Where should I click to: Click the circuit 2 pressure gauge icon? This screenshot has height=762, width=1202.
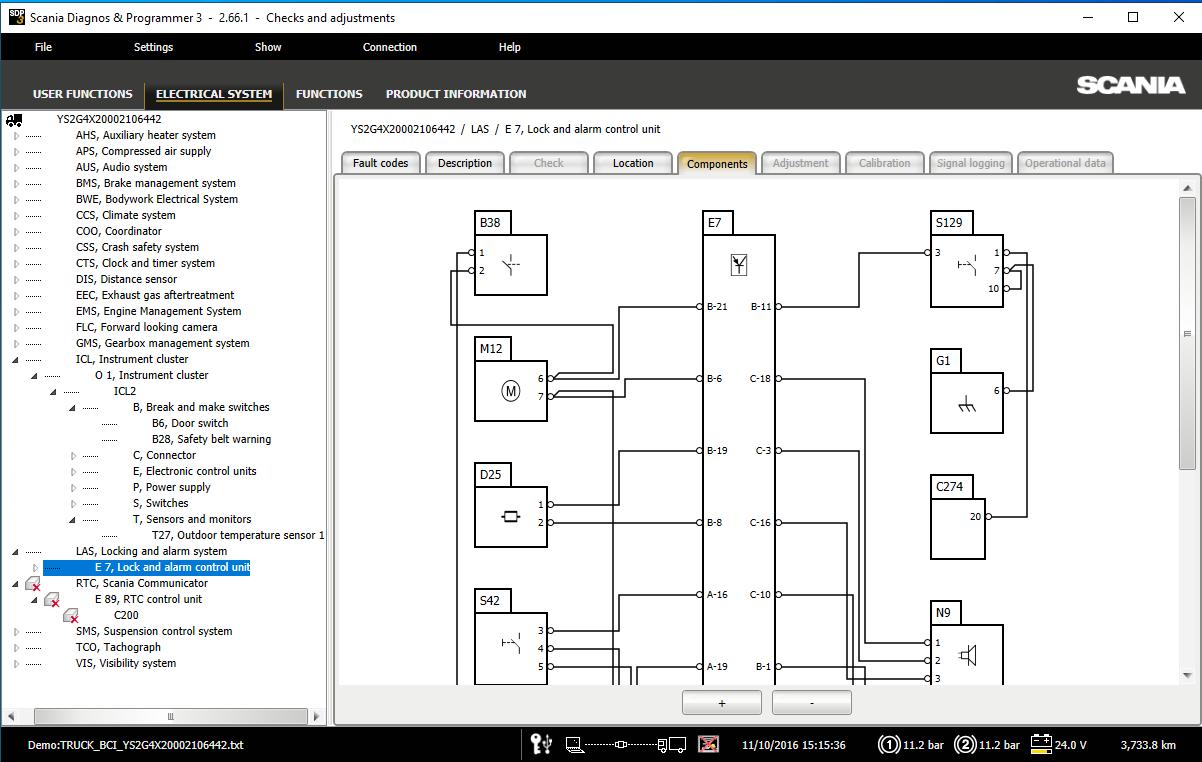pos(965,744)
